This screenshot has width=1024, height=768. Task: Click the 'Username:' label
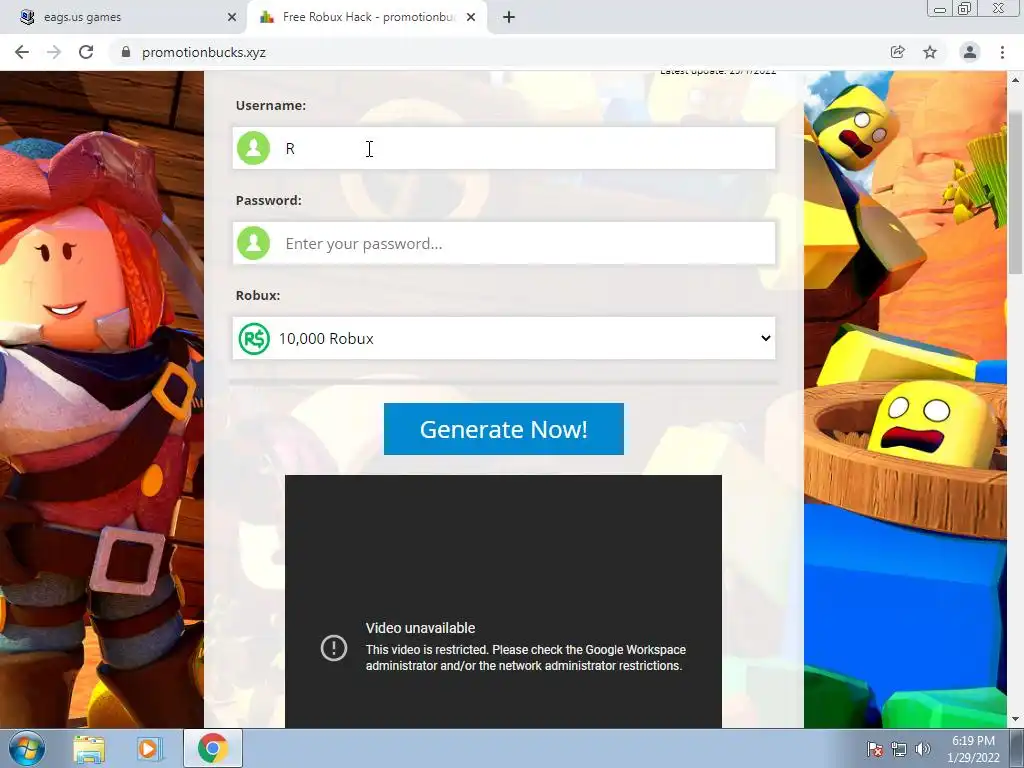pyautogui.click(x=270, y=105)
